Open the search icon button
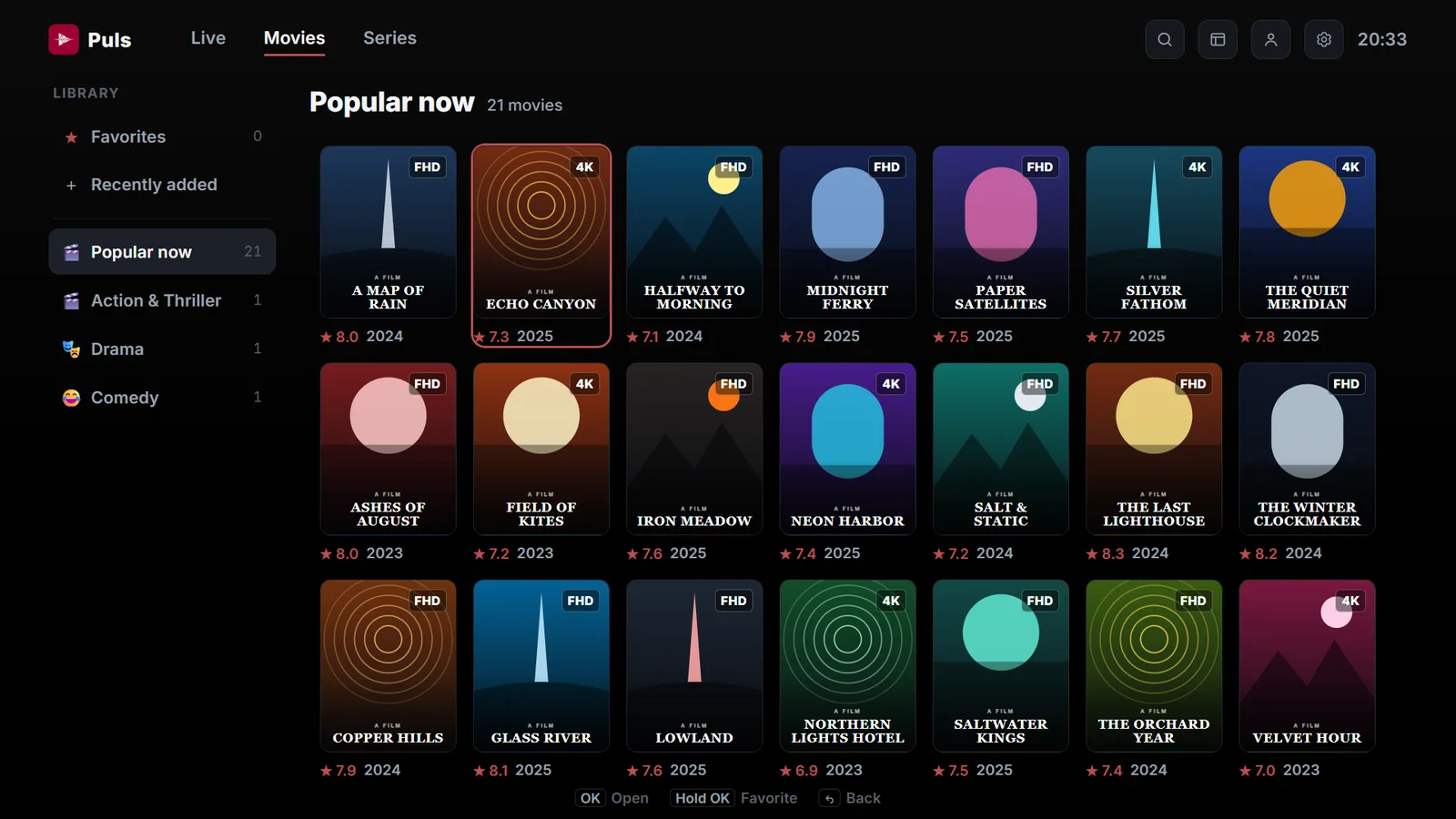This screenshot has height=819, width=1456. [x=1165, y=39]
